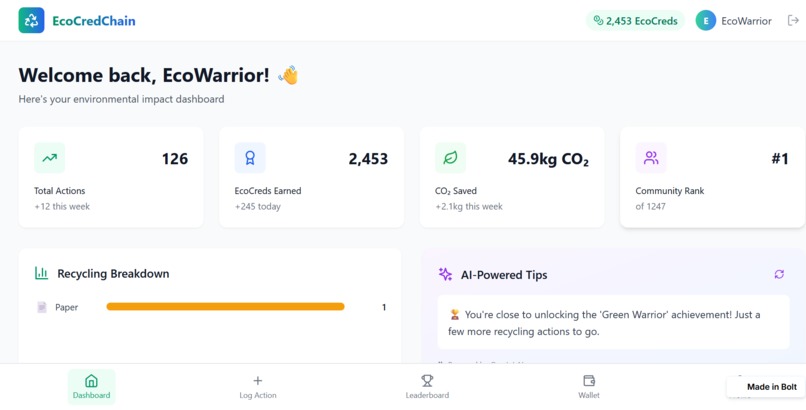Click the Recycling Breakdown heading

click(x=113, y=274)
